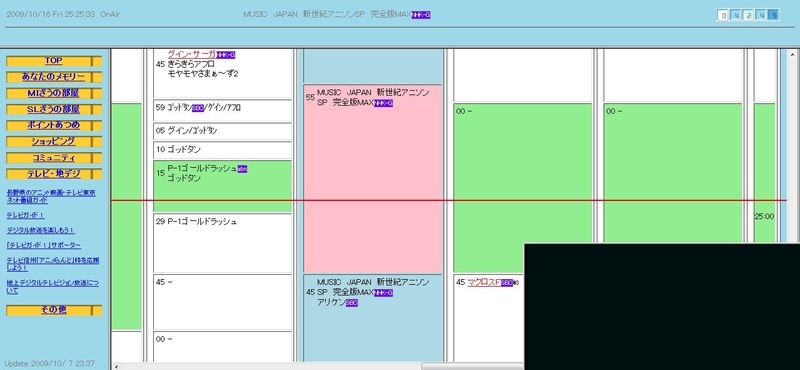Open the その他 menu button
The image size is (800, 370).
coord(54,310)
